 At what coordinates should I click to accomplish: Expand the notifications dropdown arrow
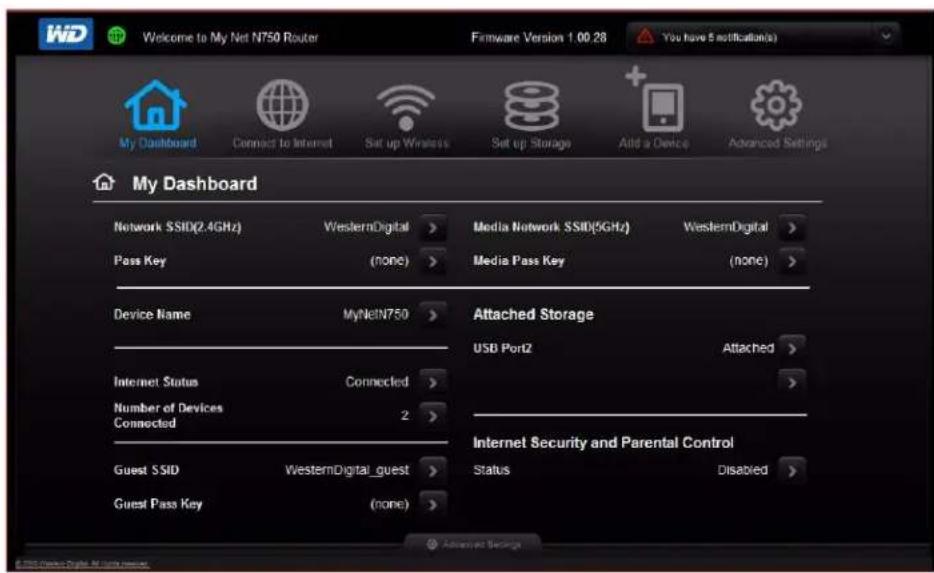(886, 36)
